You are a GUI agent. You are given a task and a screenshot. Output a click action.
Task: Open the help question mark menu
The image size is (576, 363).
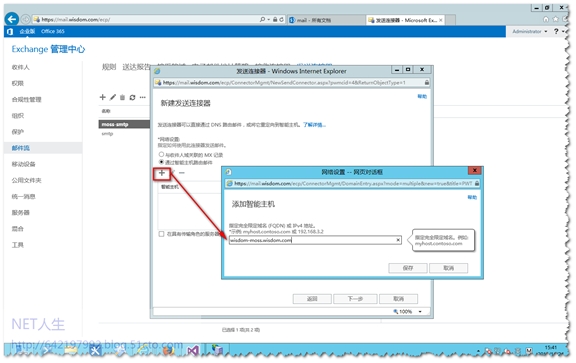[x=556, y=31]
